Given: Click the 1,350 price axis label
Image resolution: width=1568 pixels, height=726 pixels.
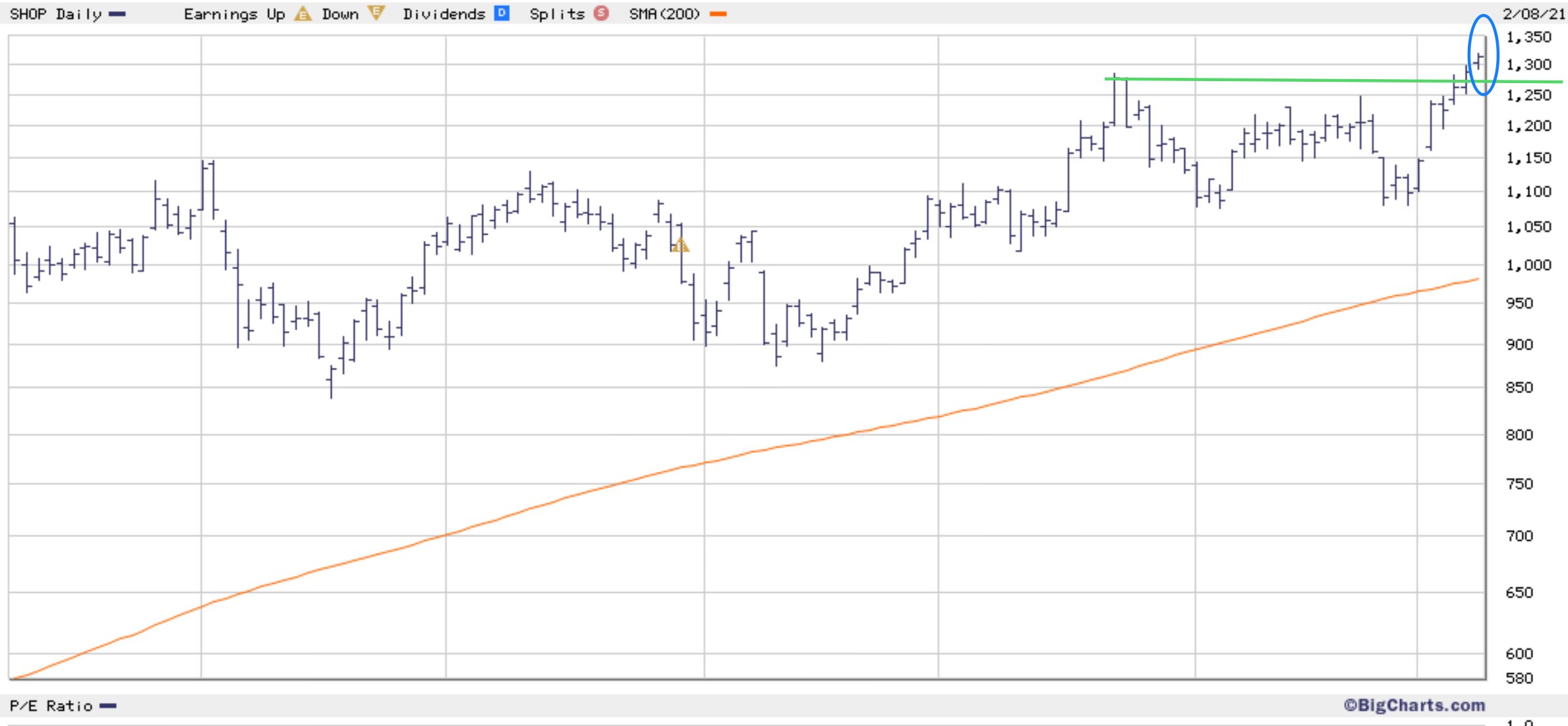Looking at the screenshot, I should (1528, 38).
